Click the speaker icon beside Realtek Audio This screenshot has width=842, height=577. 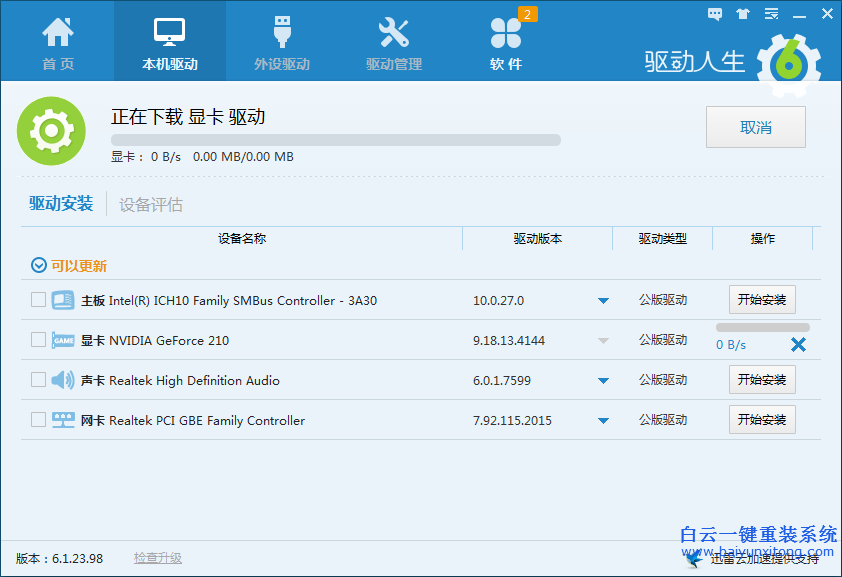pyautogui.click(x=63, y=380)
